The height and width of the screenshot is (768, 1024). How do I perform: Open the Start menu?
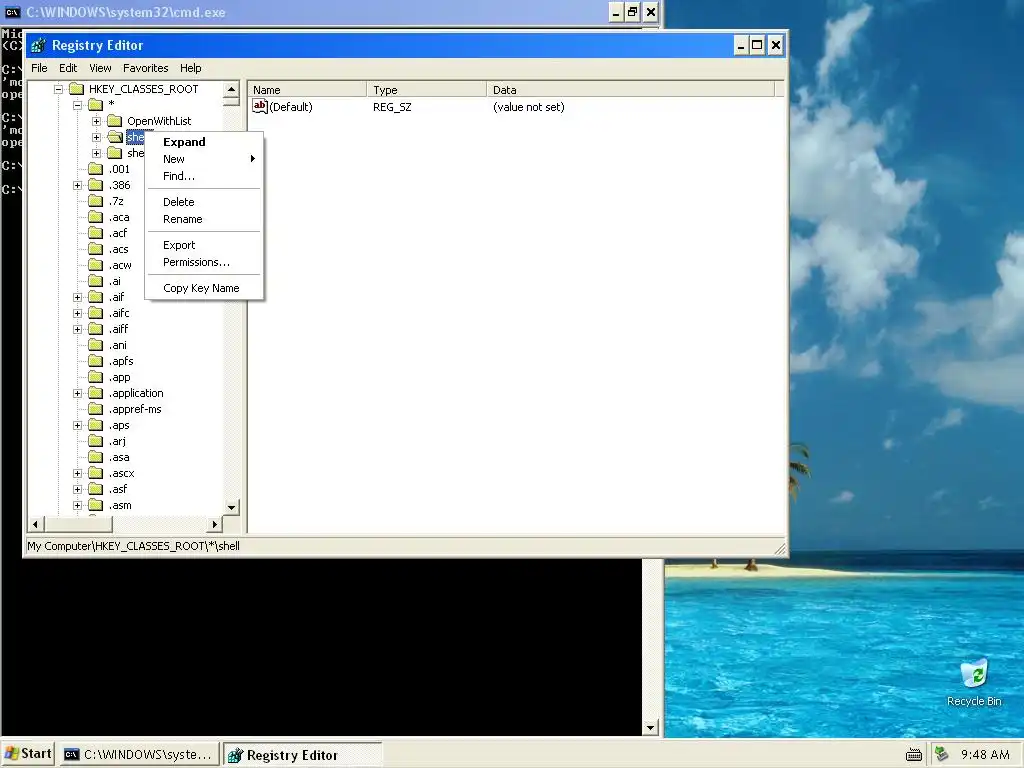click(28, 754)
